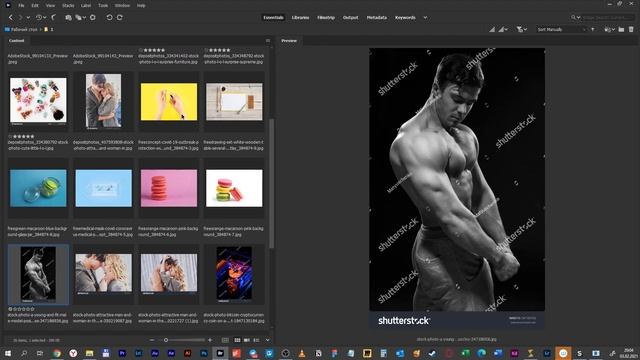Rotate image counterclockwise
Image resolution: width=640 pixels, height=360 pixels.
click(109, 18)
